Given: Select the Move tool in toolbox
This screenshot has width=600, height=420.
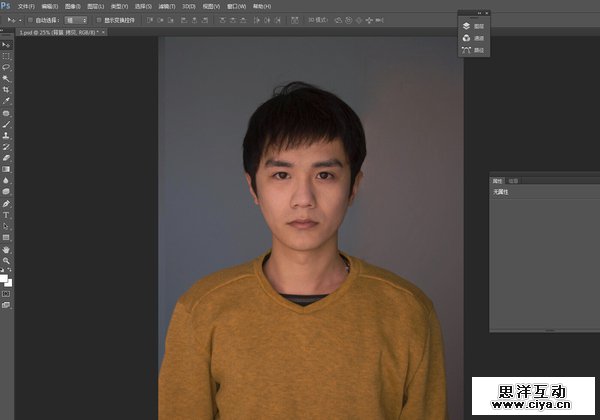Looking at the screenshot, I should point(6,45).
